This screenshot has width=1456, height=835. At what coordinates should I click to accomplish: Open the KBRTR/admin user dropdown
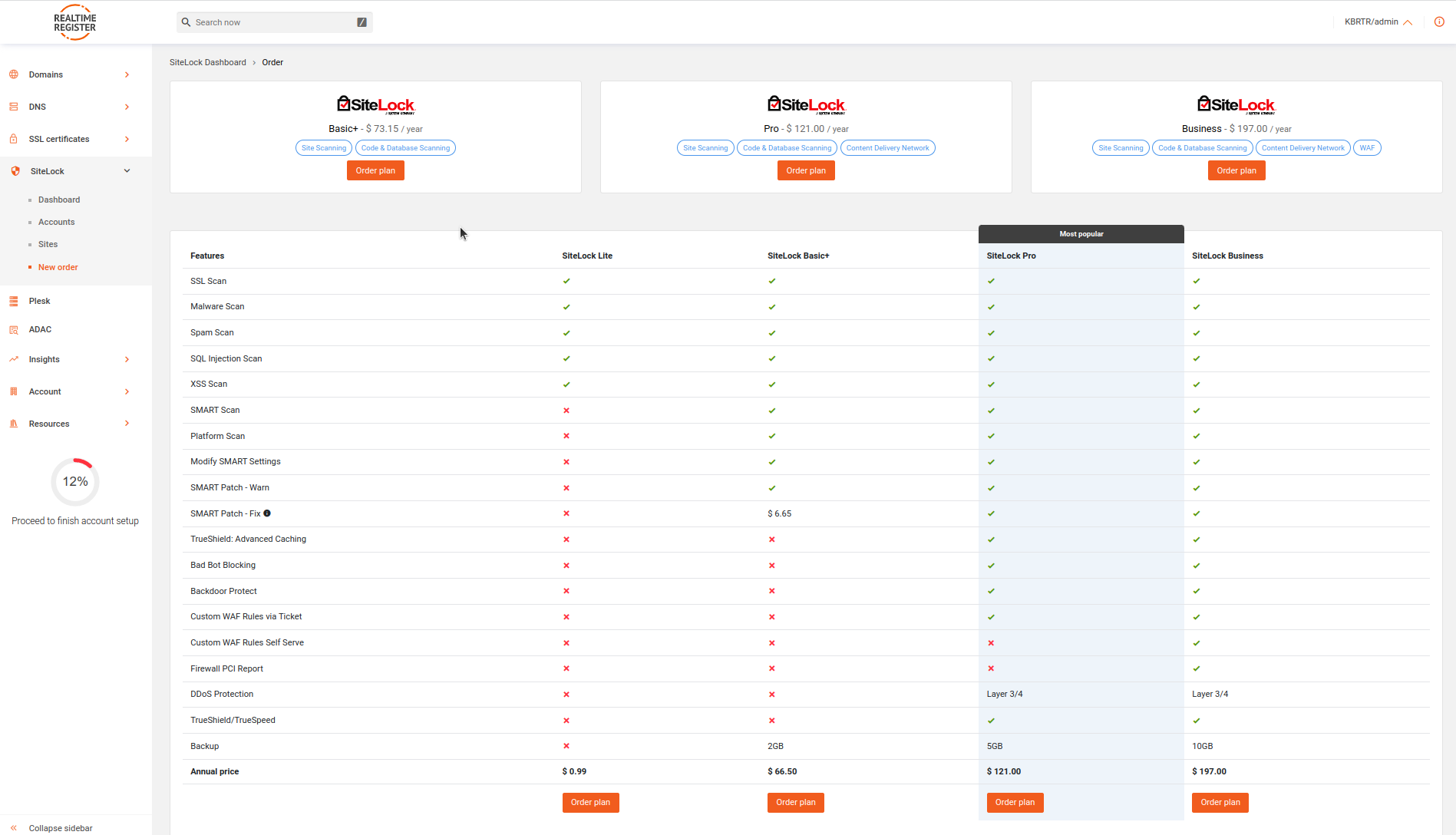pos(1378,21)
